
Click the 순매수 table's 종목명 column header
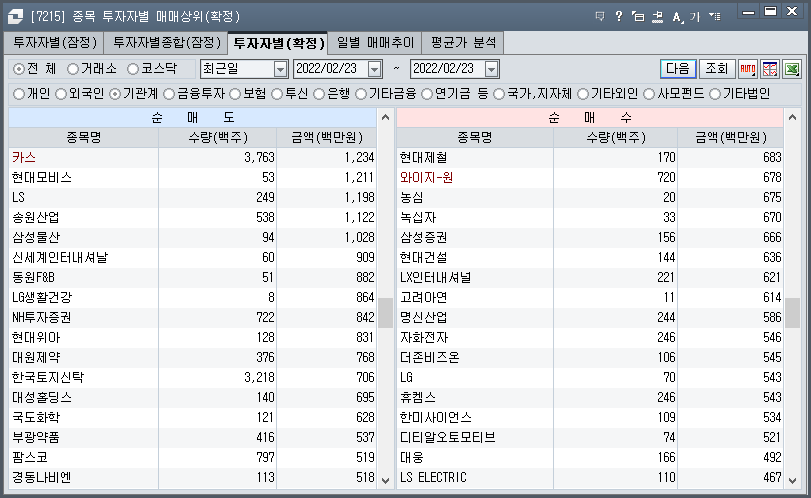click(x=475, y=138)
